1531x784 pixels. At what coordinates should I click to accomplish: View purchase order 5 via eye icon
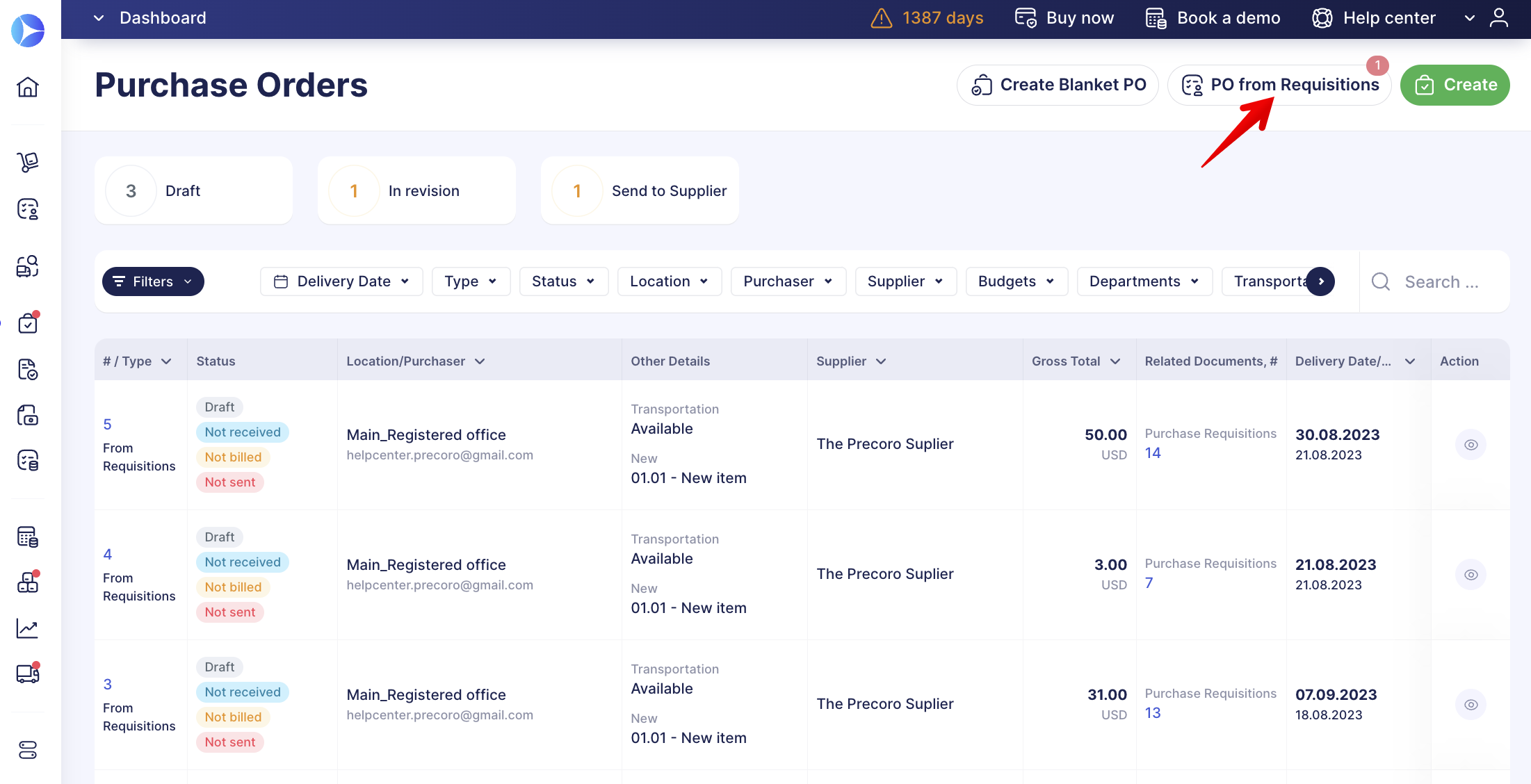(1471, 445)
